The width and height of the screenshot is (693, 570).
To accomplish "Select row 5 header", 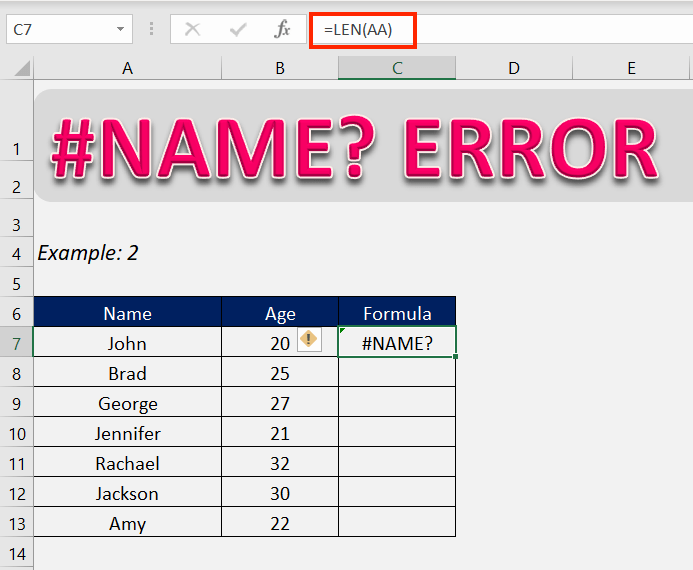I will (x=16, y=281).
